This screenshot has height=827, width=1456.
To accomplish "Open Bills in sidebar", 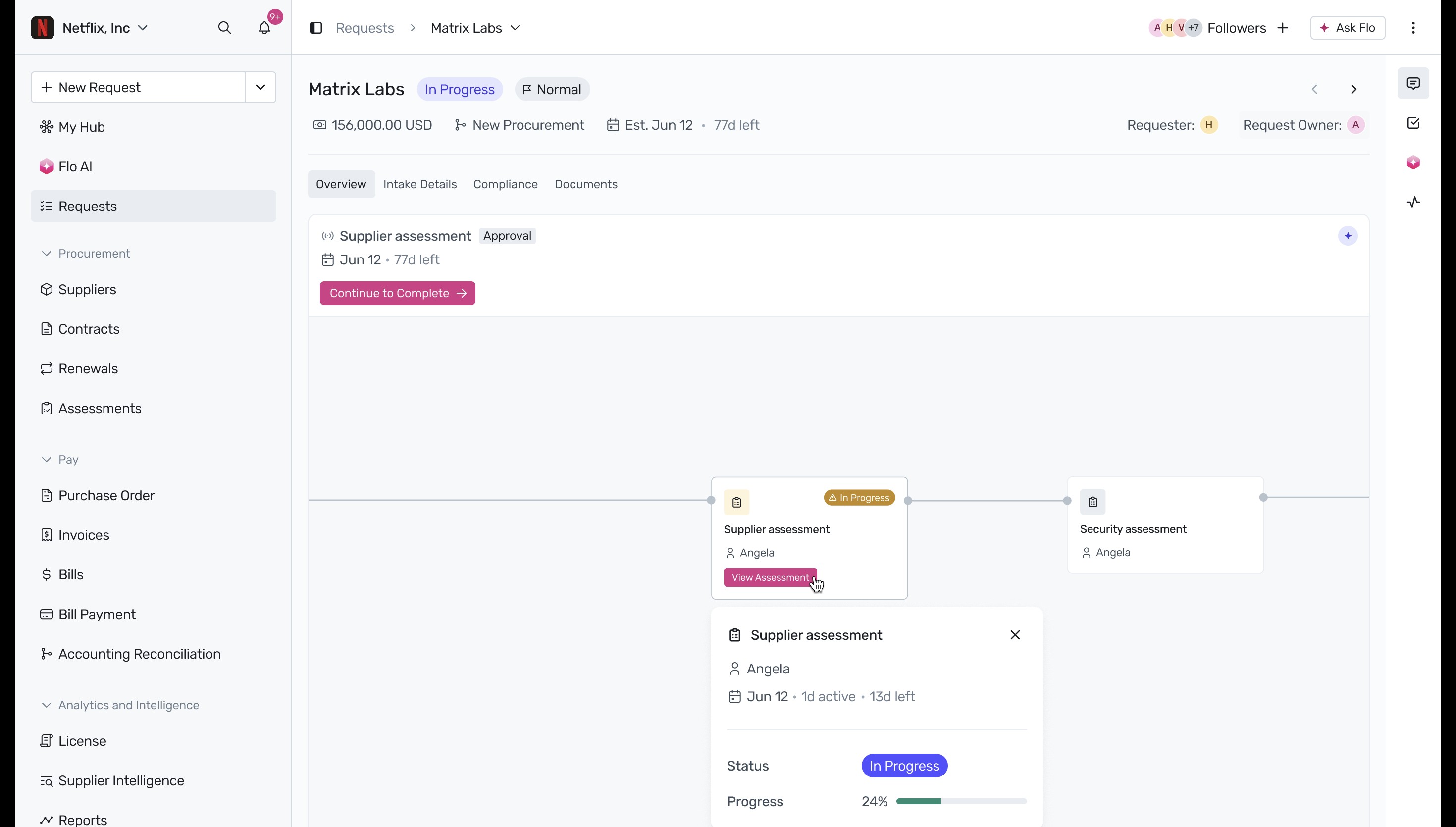I will tap(154, 575).
